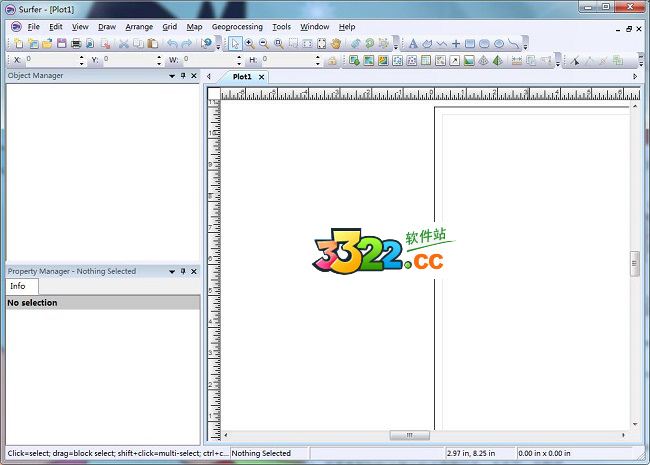
Task: Expand the map toolbar options arrow
Action: point(558,62)
